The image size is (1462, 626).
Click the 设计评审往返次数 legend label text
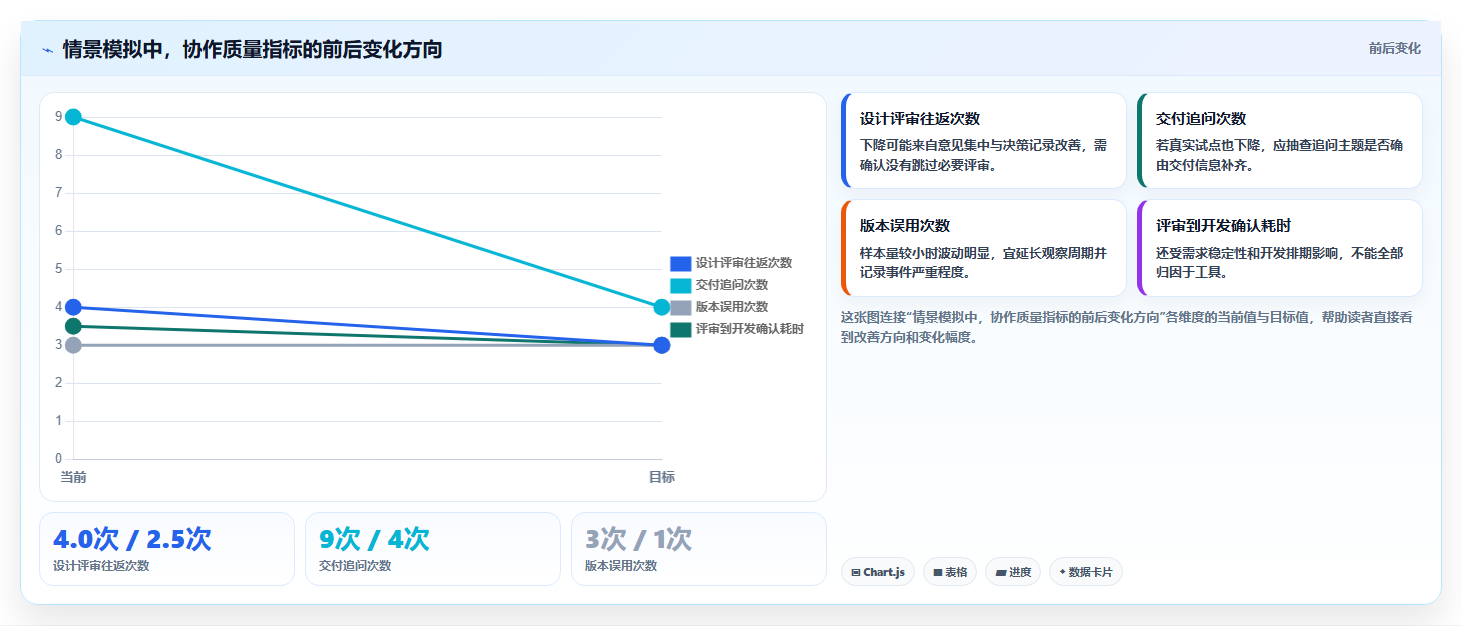pos(744,263)
